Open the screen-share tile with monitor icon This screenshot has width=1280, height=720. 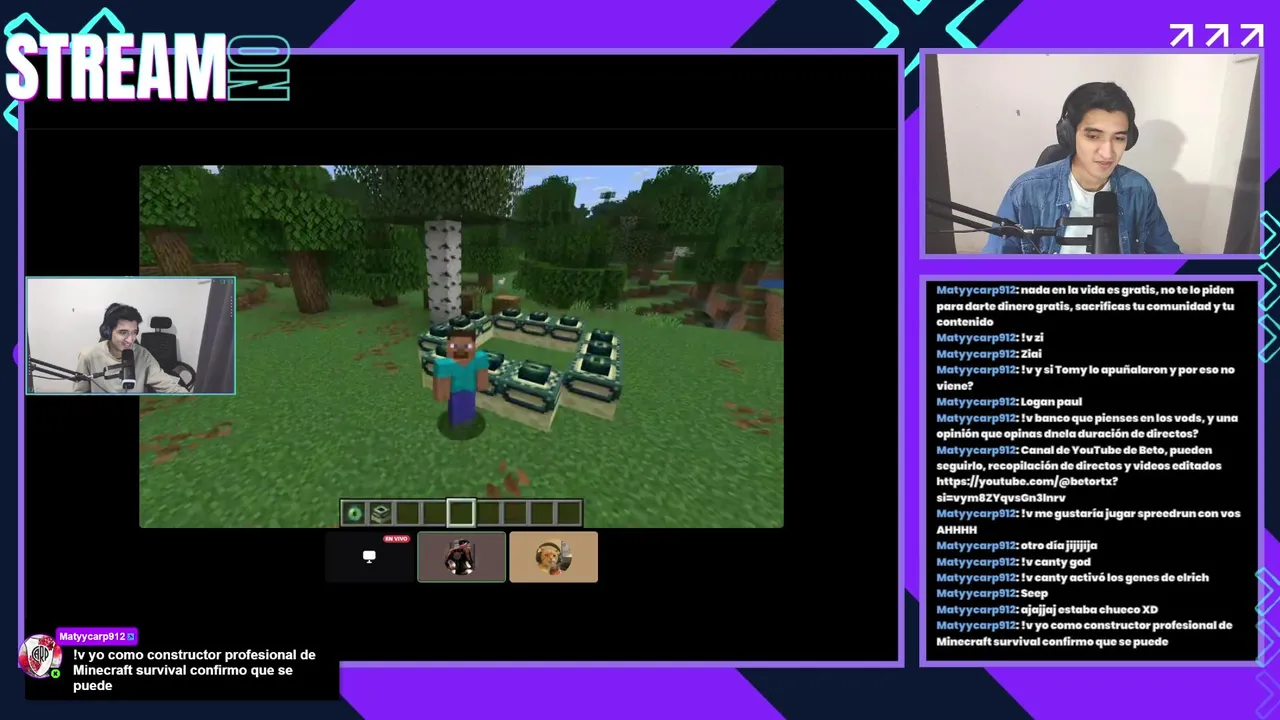(369, 557)
